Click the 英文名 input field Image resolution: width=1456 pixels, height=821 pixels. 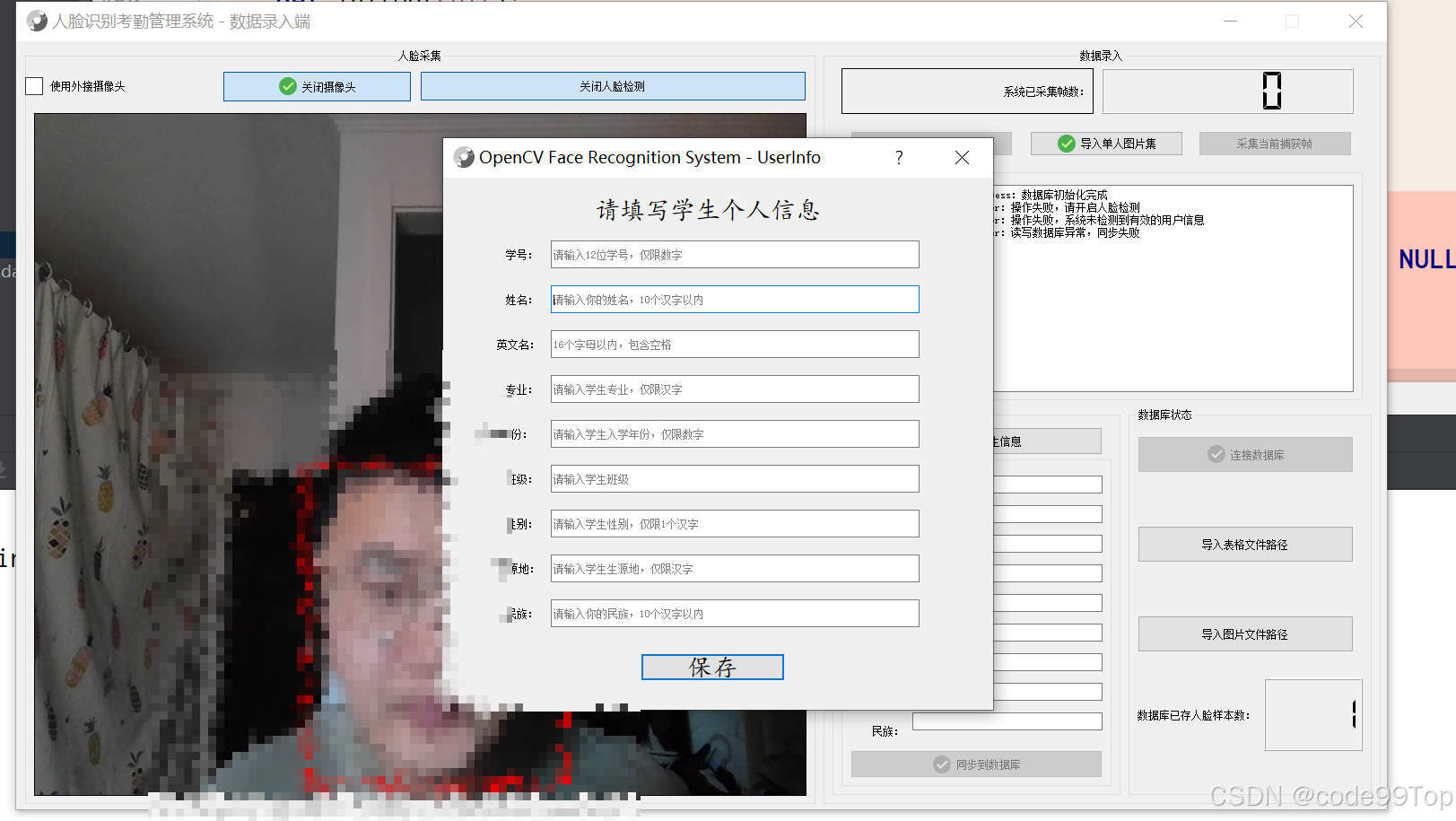(x=734, y=344)
